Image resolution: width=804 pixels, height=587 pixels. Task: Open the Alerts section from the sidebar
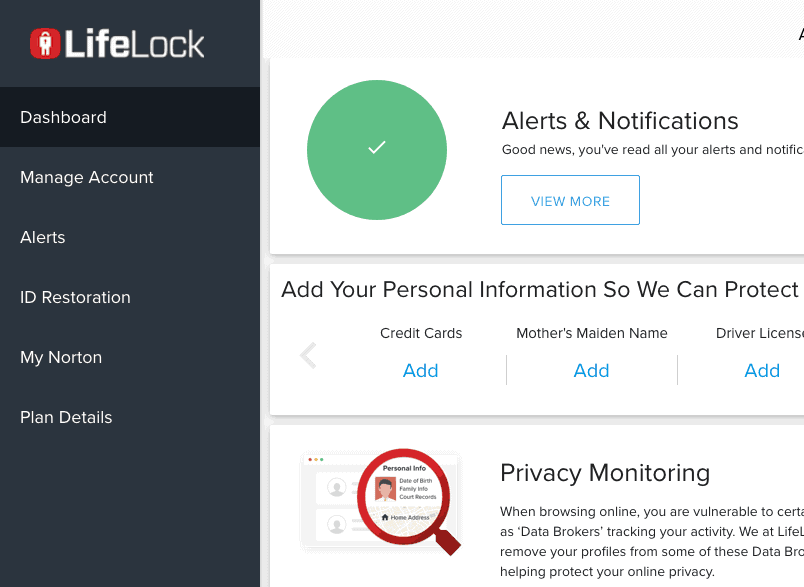pyautogui.click(x=42, y=237)
